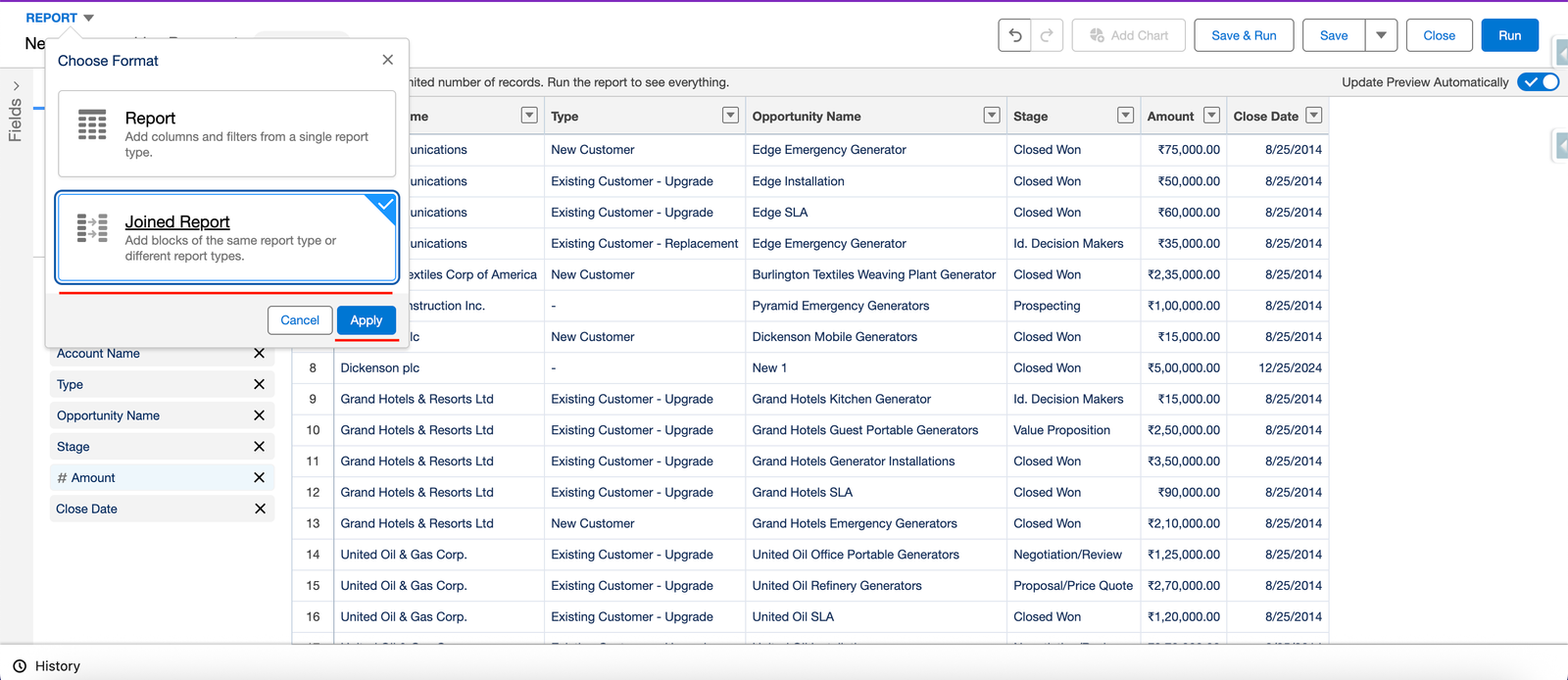Remove the Account Name column
The width and height of the screenshot is (1568, 680).
click(x=259, y=354)
